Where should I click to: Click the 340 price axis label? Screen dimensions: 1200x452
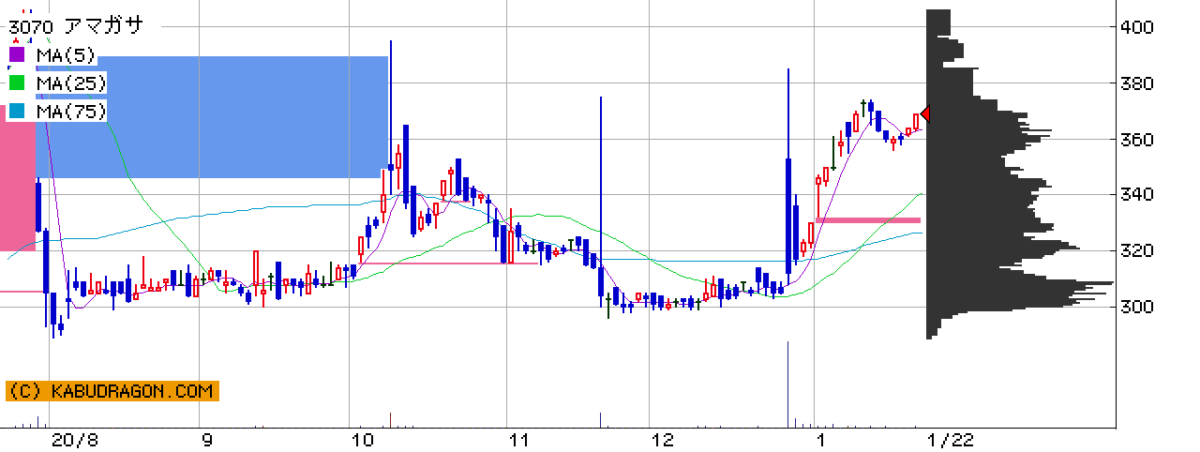pos(1138,194)
